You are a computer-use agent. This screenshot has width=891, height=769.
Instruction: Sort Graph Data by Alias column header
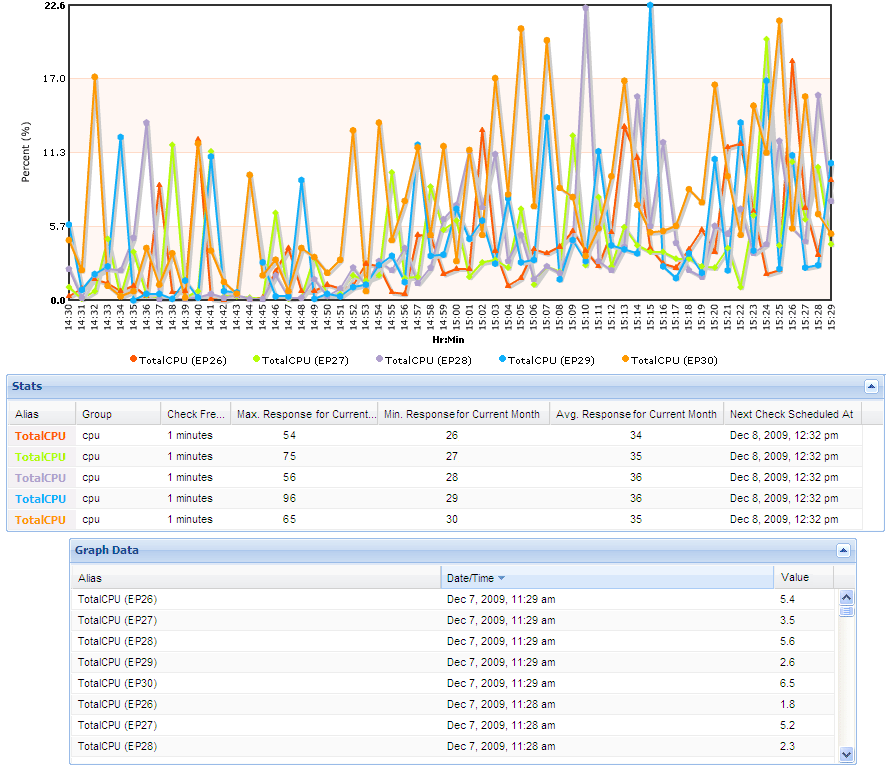click(x=256, y=578)
